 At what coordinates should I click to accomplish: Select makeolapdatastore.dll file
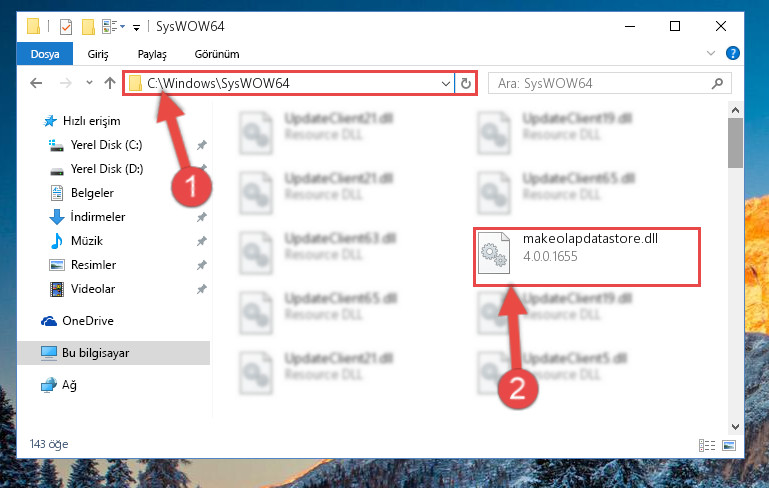tap(587, 256)
